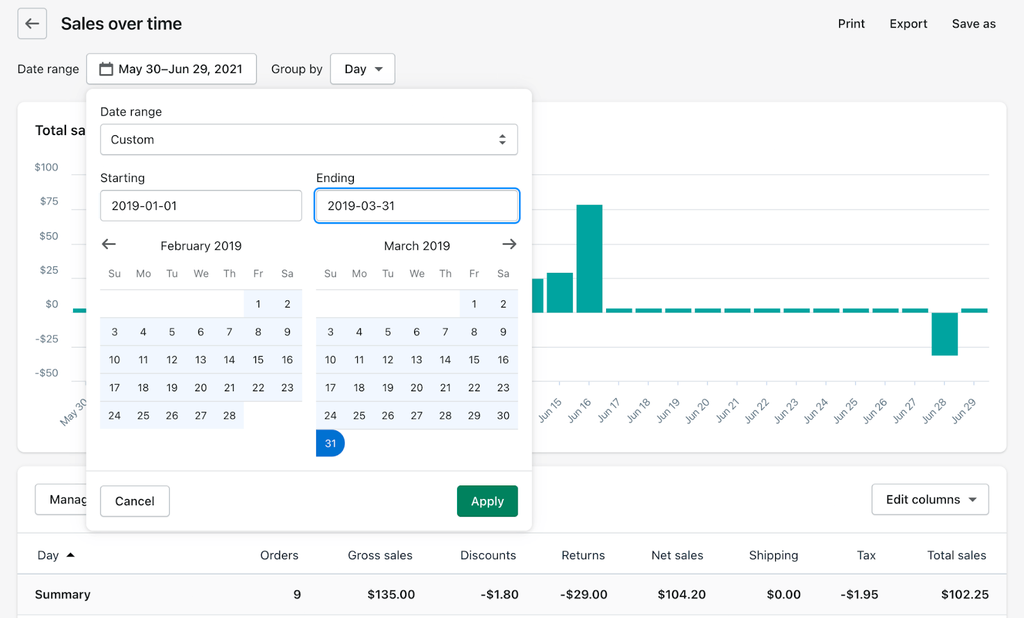Select March 31 in the calendar
Viewport: 1024px width, 618px height.
pyautogui.click(x=330, y=443)
